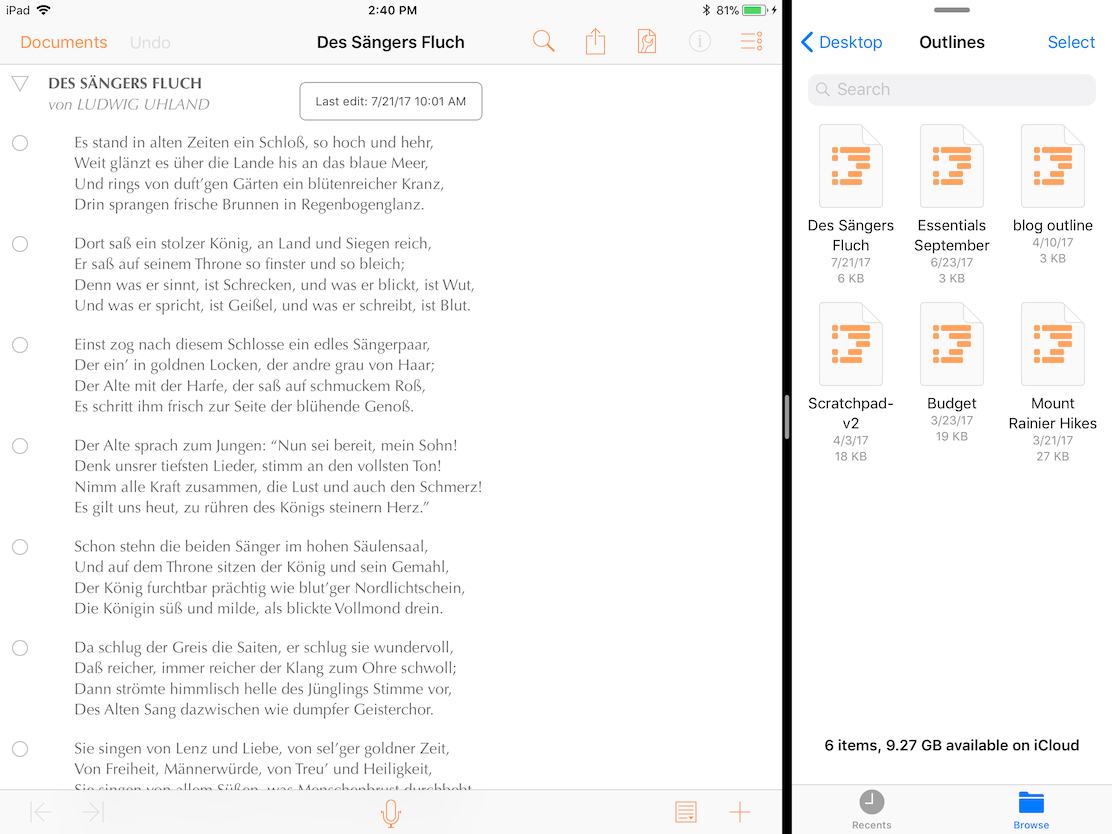
Task: Open Des Sängers Fluch file thumbnail
Action: 850,166
